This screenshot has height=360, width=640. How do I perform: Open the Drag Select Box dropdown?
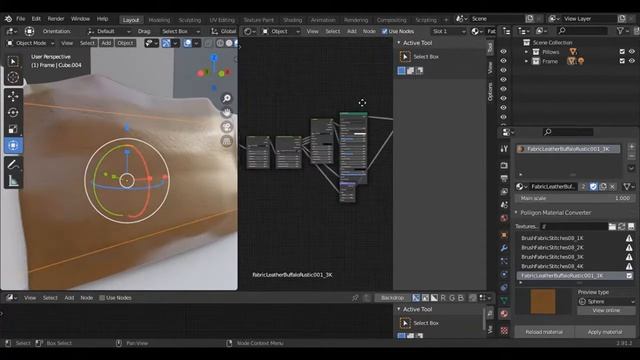coord(180,31)
